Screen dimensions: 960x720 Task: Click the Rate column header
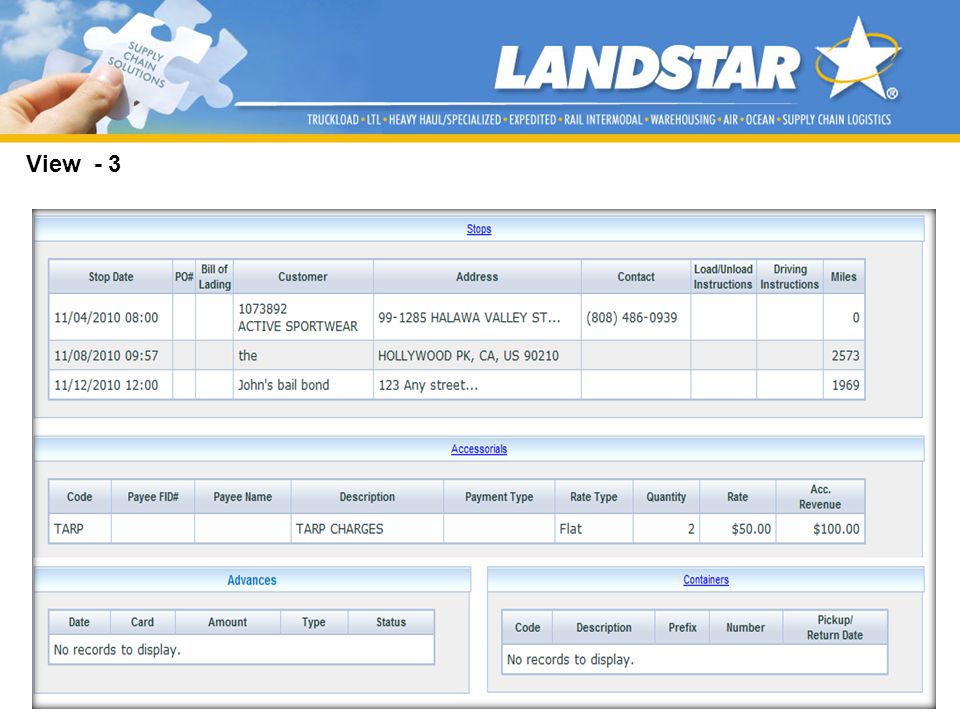tap(738, 497)
